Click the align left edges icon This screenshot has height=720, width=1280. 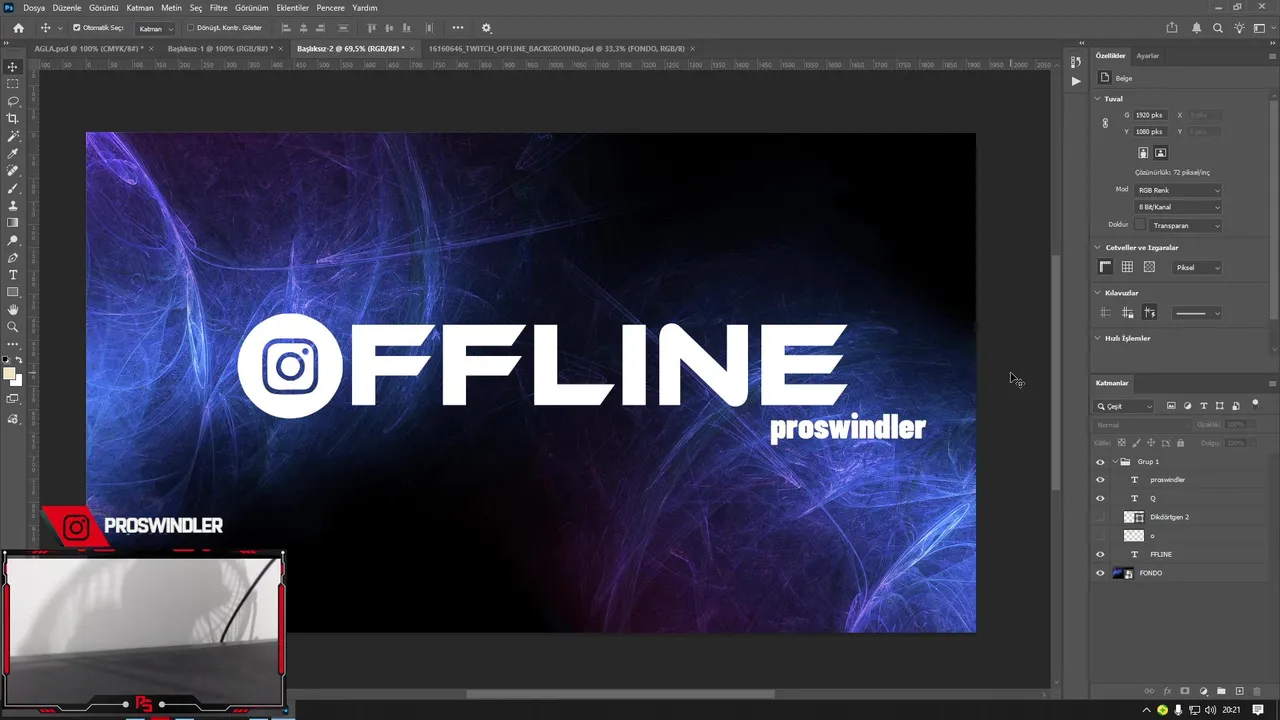click(285, 28)
